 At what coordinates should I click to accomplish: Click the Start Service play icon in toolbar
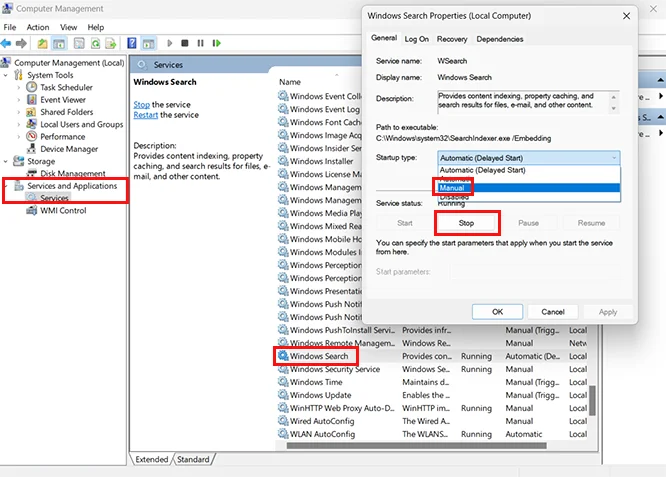click(169, 43)
